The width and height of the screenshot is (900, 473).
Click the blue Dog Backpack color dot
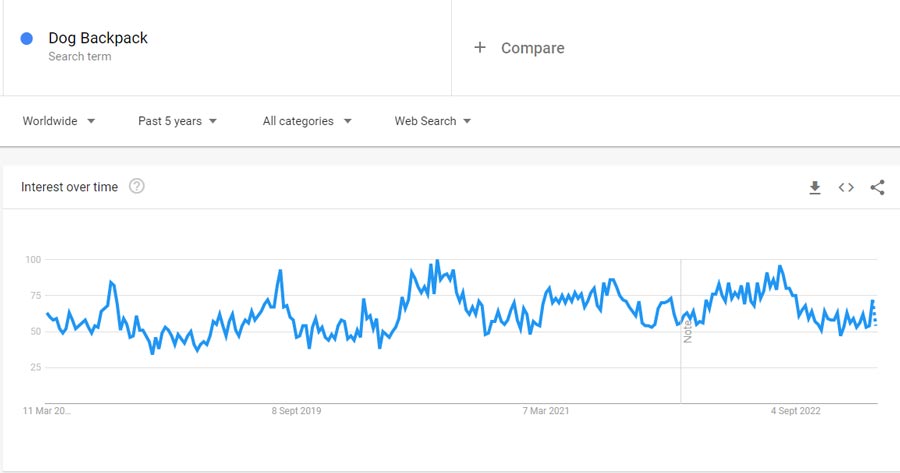point(27,39)
